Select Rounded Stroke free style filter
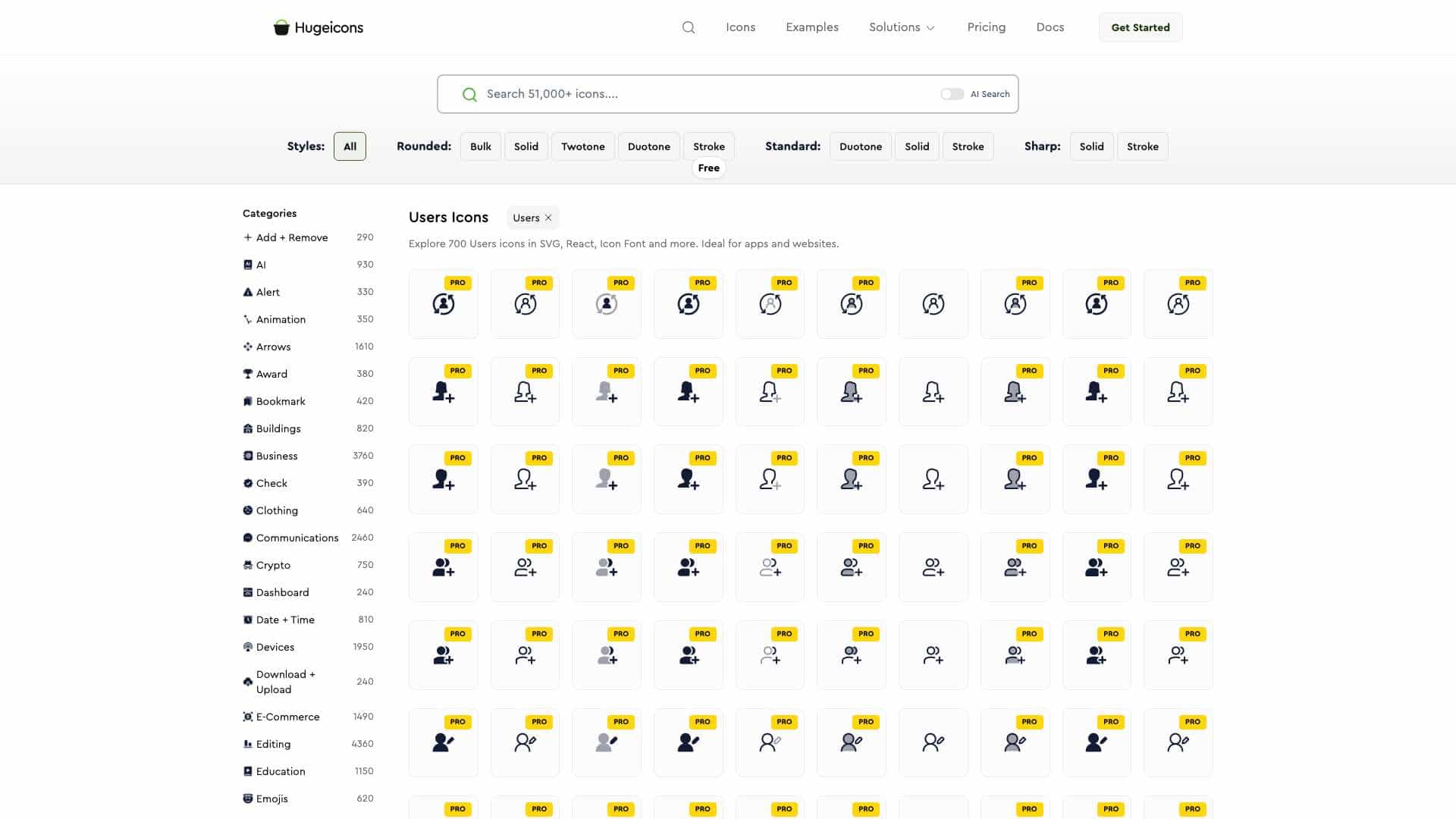 [x=708, y=146]
